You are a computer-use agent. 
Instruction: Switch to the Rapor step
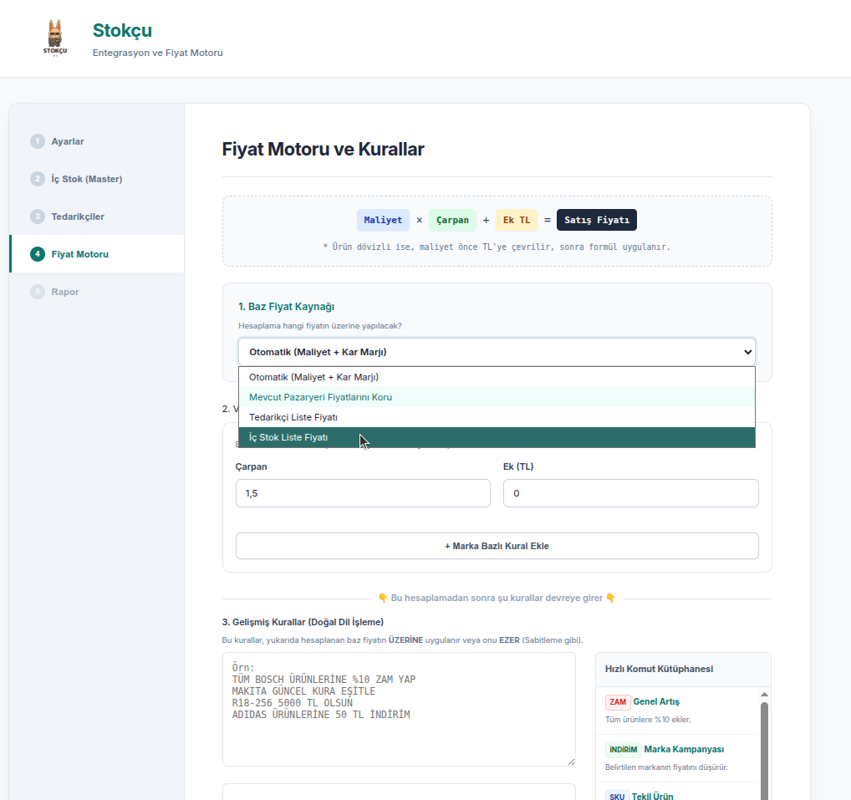[x=65, y=292]
